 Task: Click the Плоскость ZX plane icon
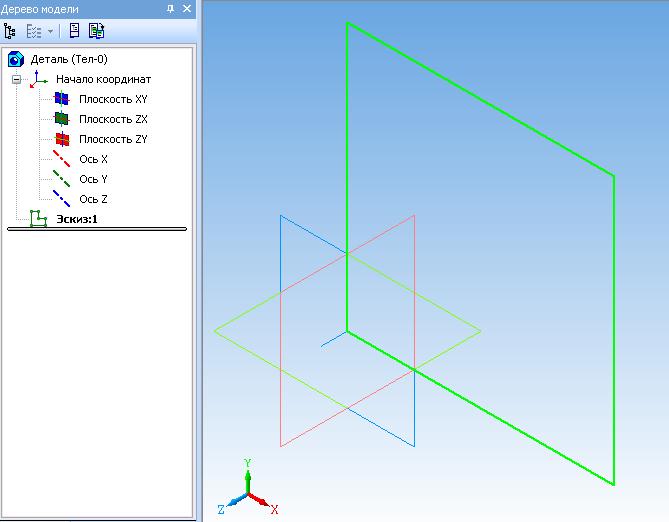[x=61, y=119]
